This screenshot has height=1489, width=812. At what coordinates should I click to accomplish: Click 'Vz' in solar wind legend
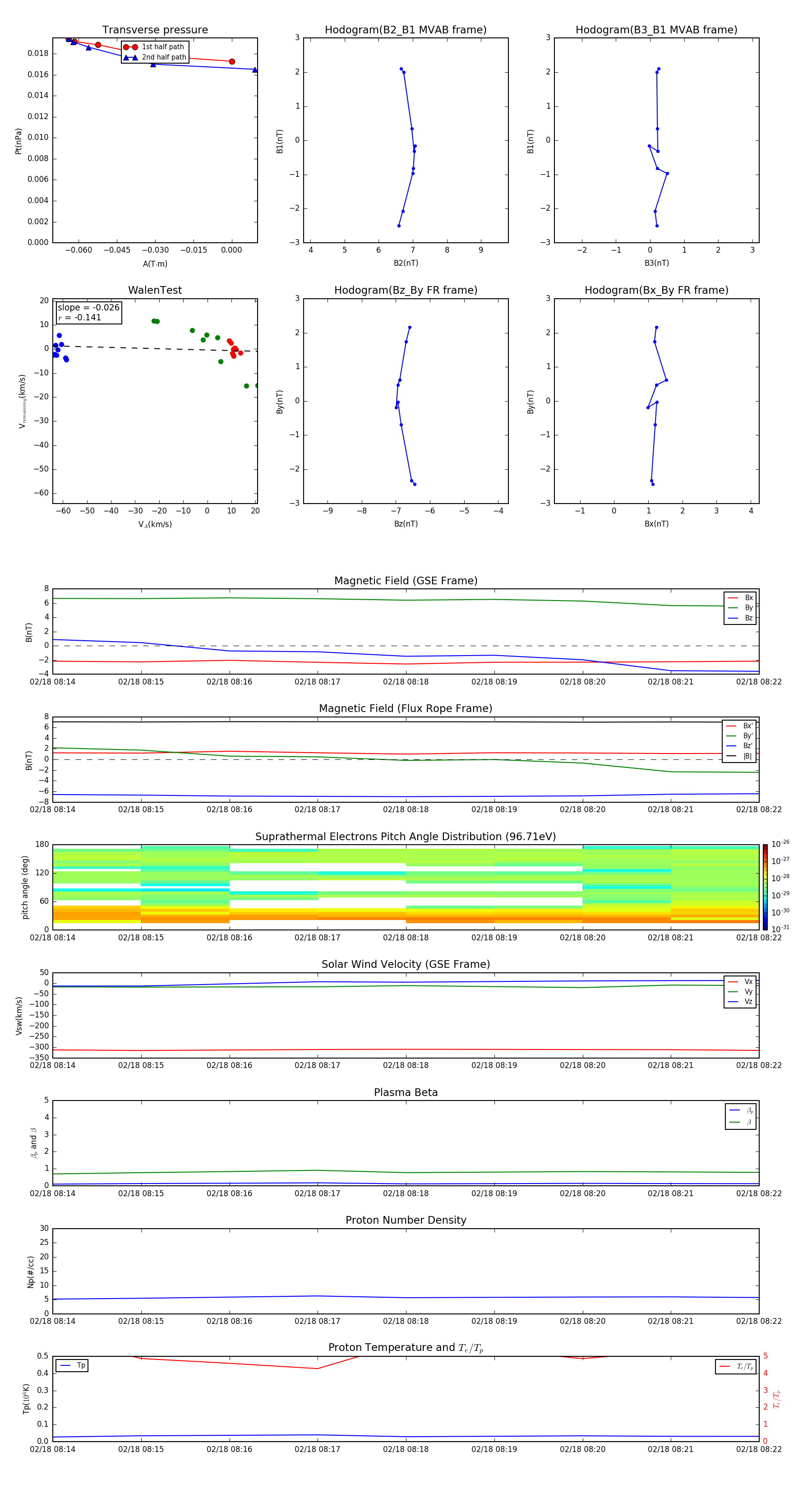[x=740, y=1002]
